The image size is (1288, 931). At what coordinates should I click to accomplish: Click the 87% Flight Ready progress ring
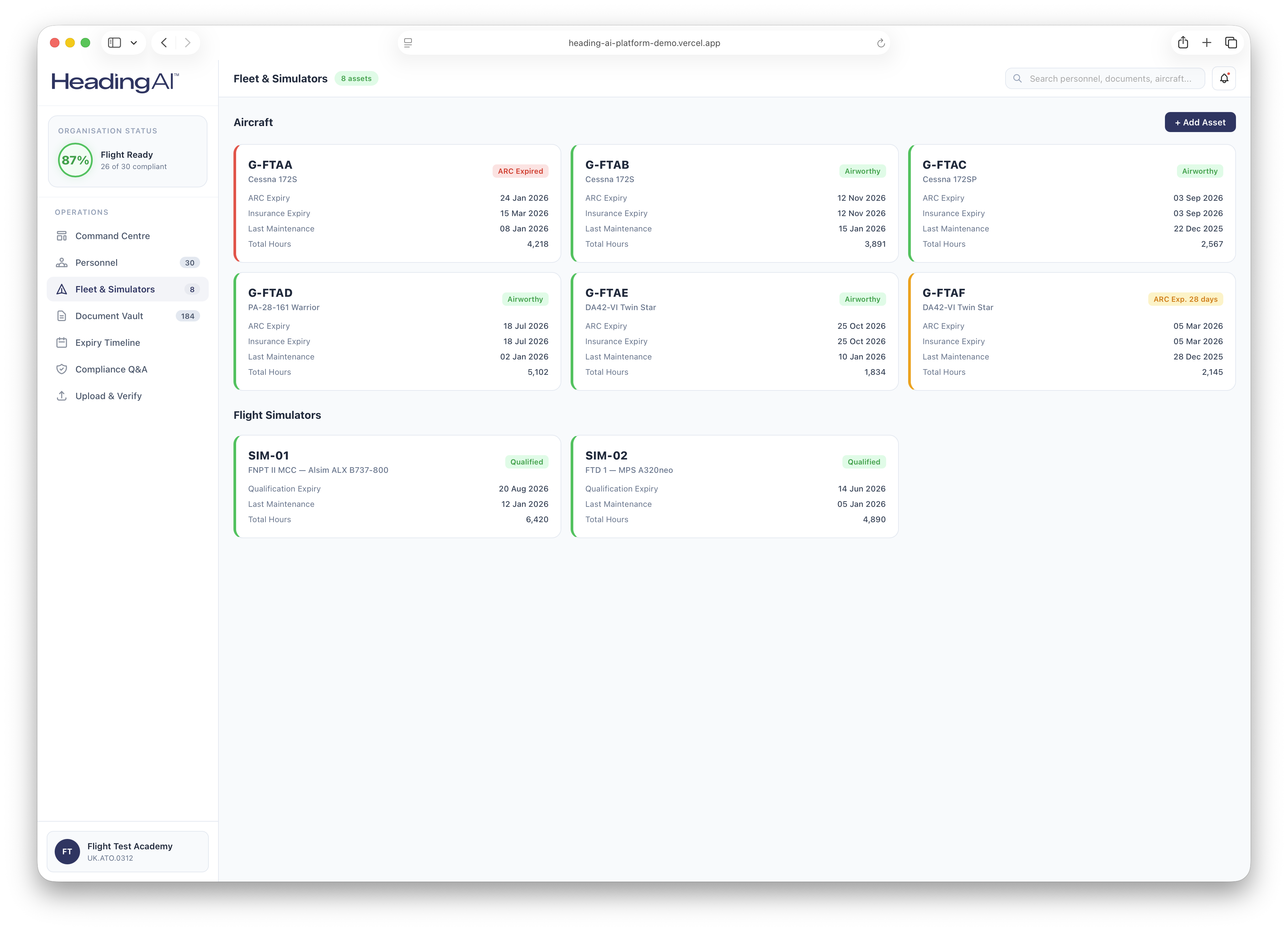(74, 160)
